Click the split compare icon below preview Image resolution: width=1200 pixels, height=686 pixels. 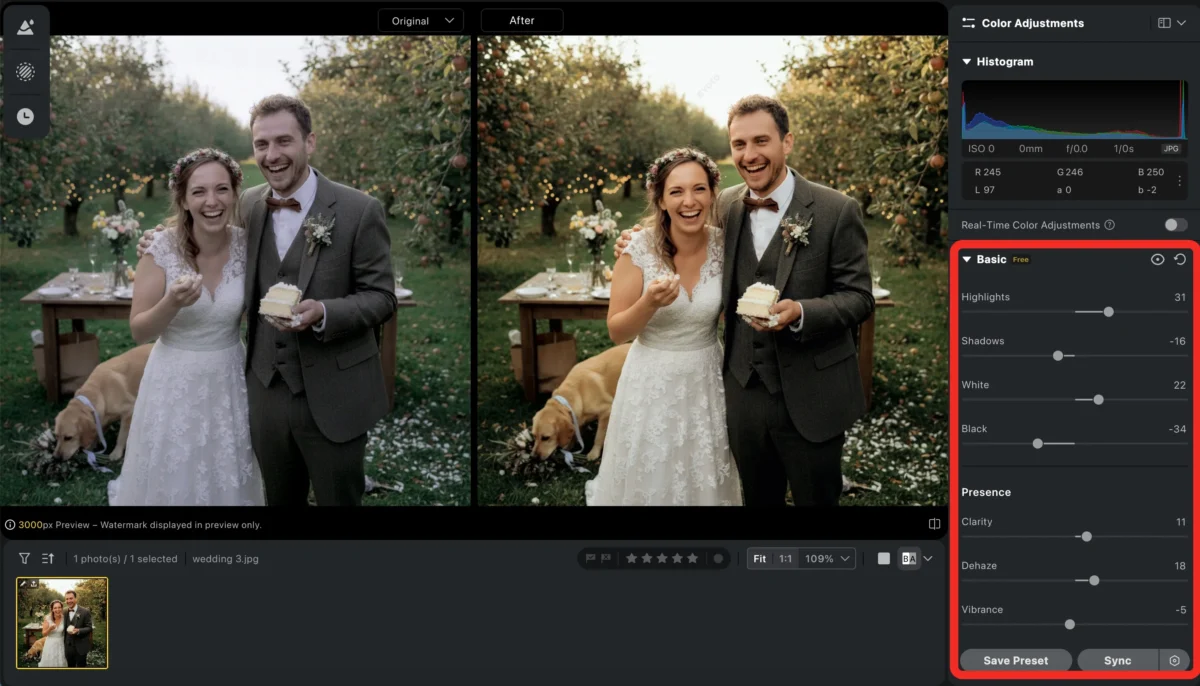coord(934,524)
